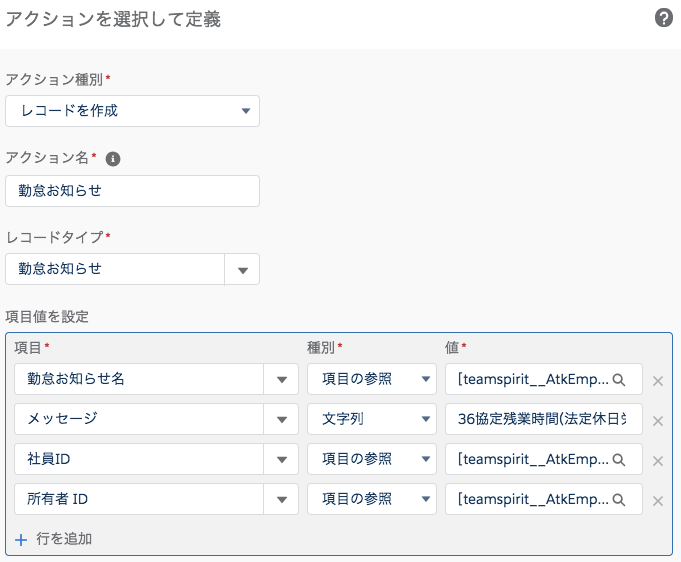Viewport: 681px width, 562px height.
Task: Change 種別 for the 社員ID row
Action: (x=372, y=459)
